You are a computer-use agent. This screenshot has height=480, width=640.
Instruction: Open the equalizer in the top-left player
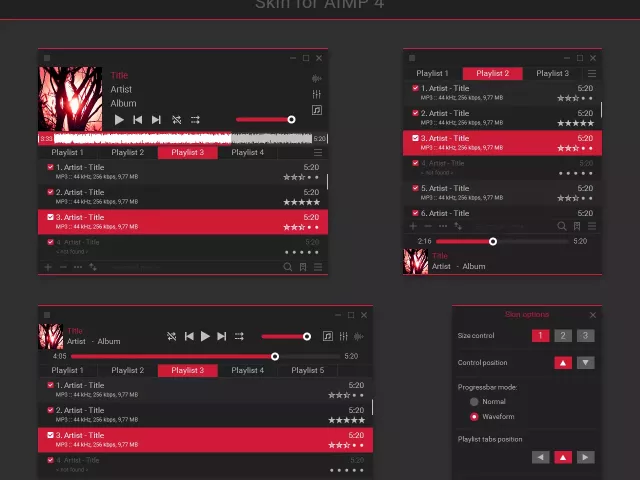(x=317, y=93)
